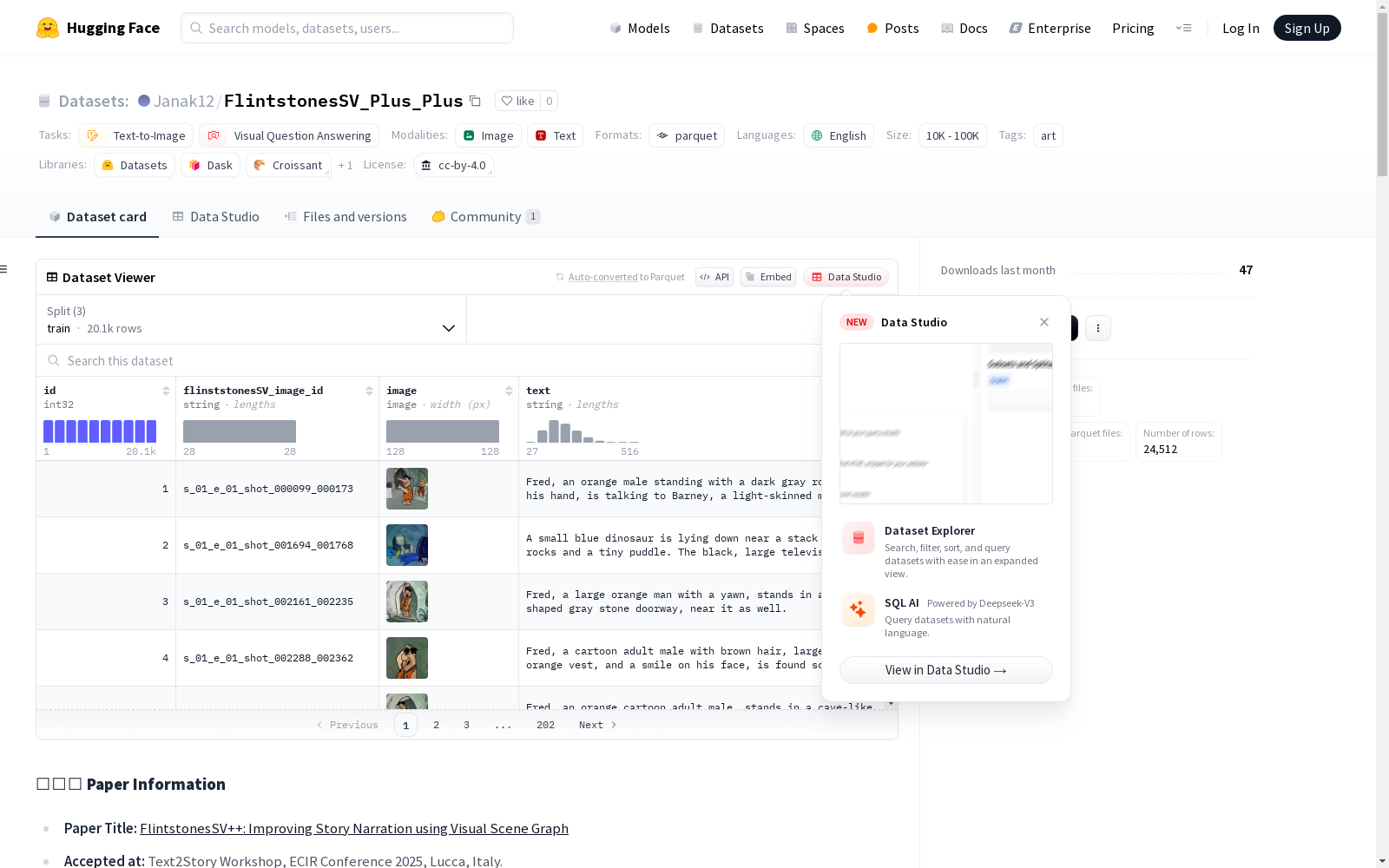
Task: Open the left sidebar table of contents icon
Action: coord(4,269)
